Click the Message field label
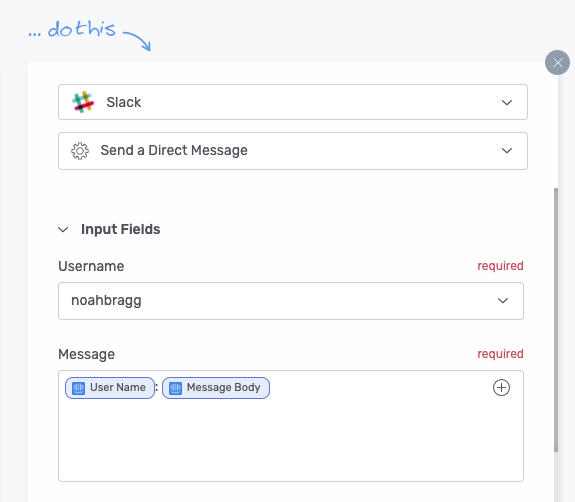 tap(87, 354)
